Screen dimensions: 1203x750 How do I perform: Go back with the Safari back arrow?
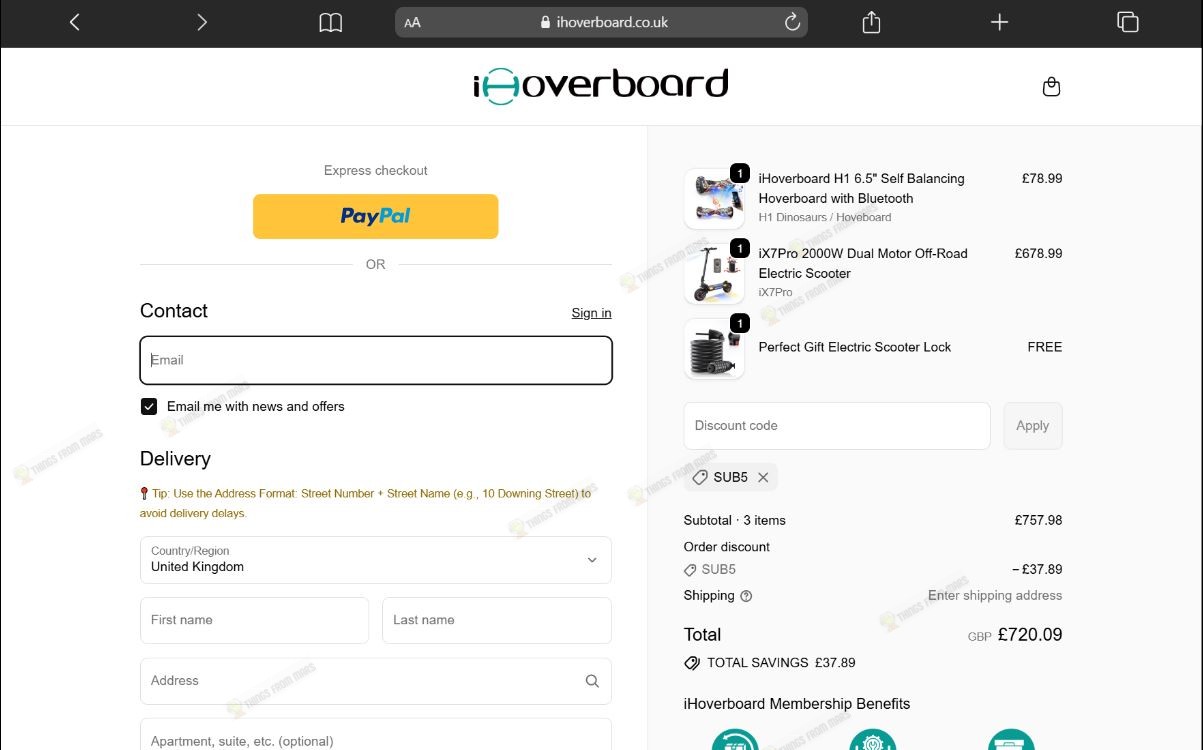pyautogui.click(x=74, y=22)
